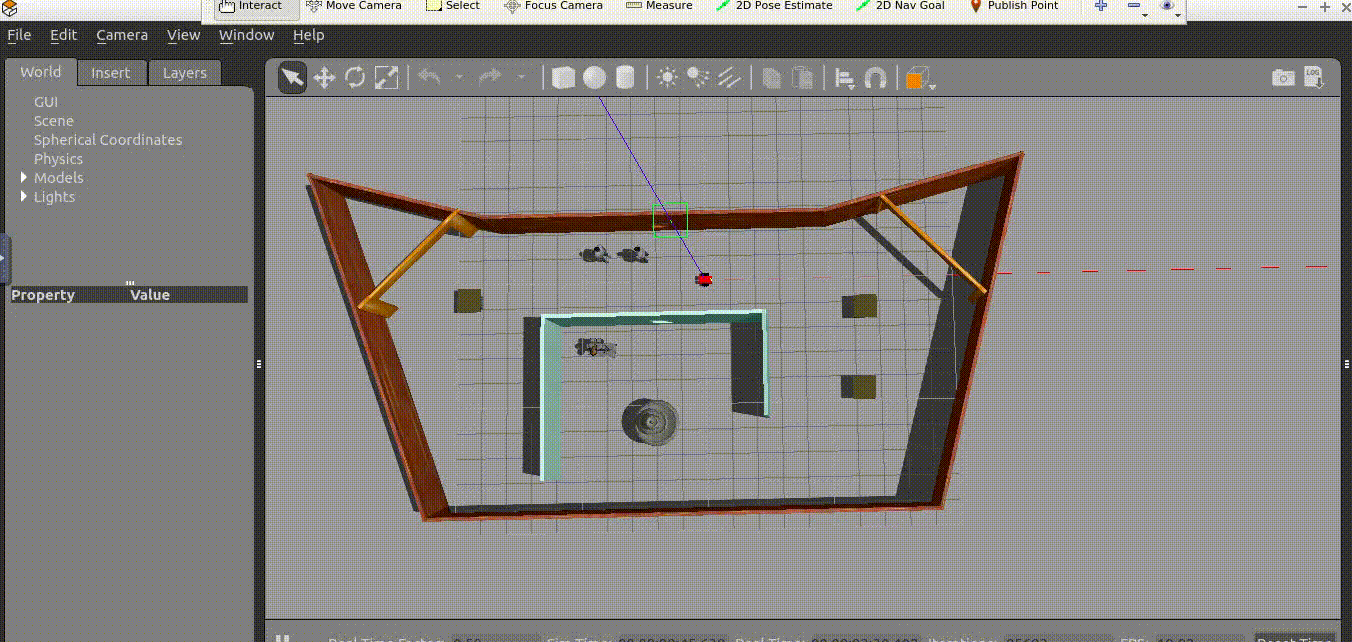Select GUI in the World tree

(46, 102)
